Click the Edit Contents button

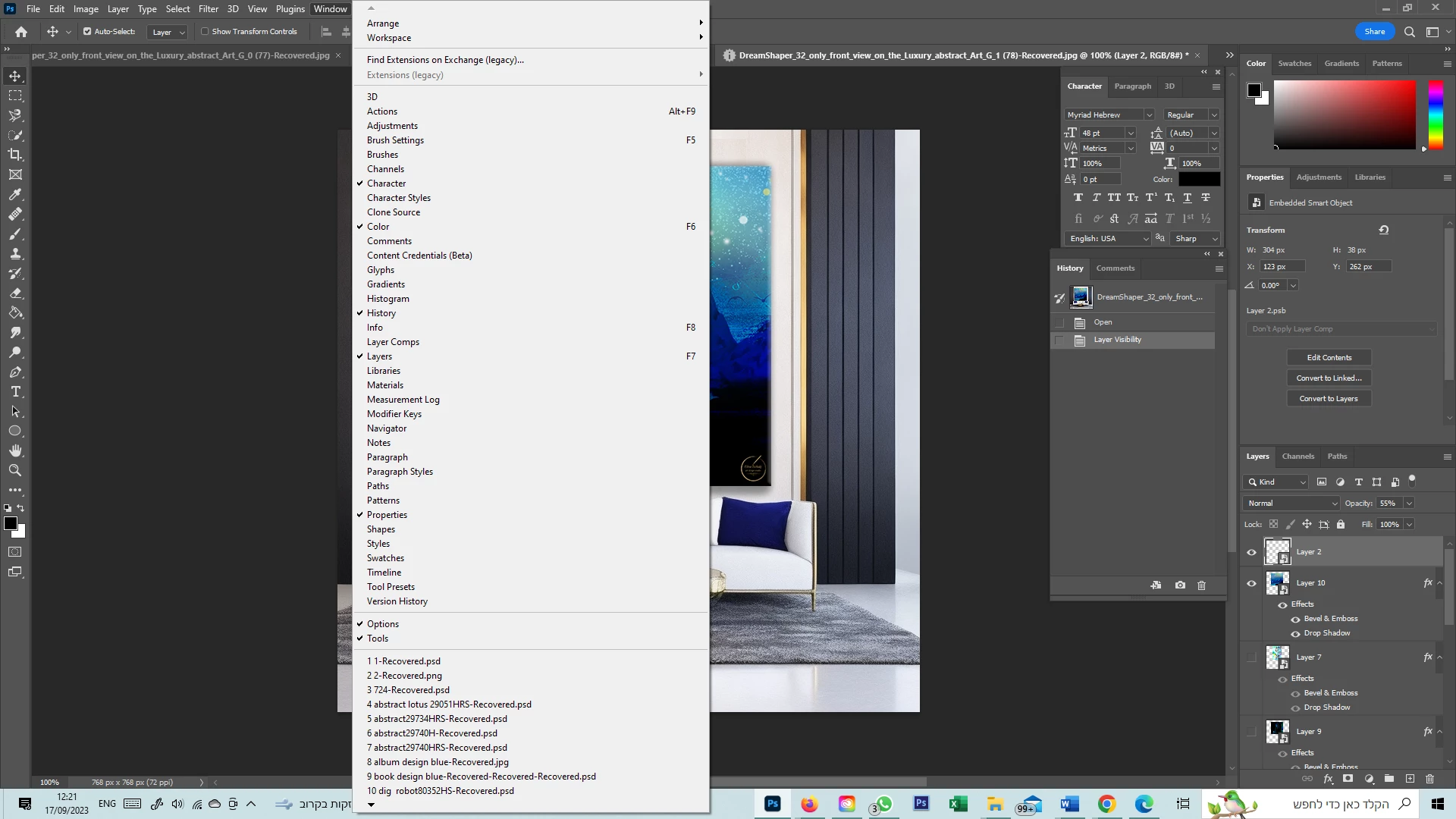[1329, 358]
